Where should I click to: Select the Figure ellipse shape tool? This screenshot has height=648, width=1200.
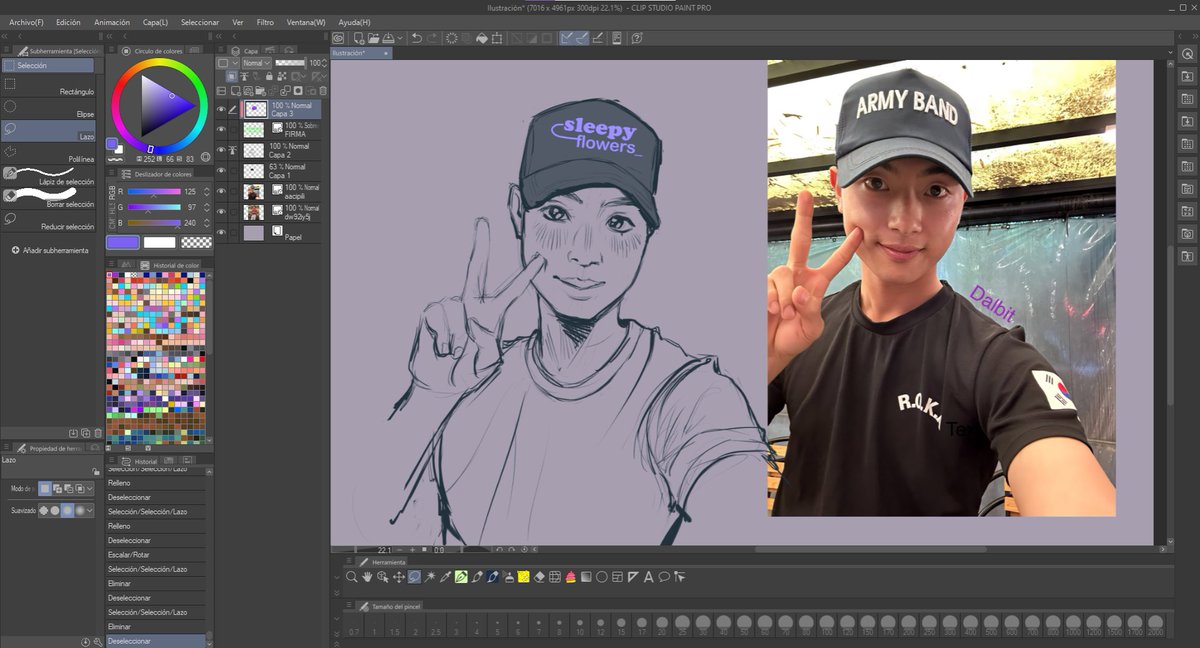(x=601, y=577)
